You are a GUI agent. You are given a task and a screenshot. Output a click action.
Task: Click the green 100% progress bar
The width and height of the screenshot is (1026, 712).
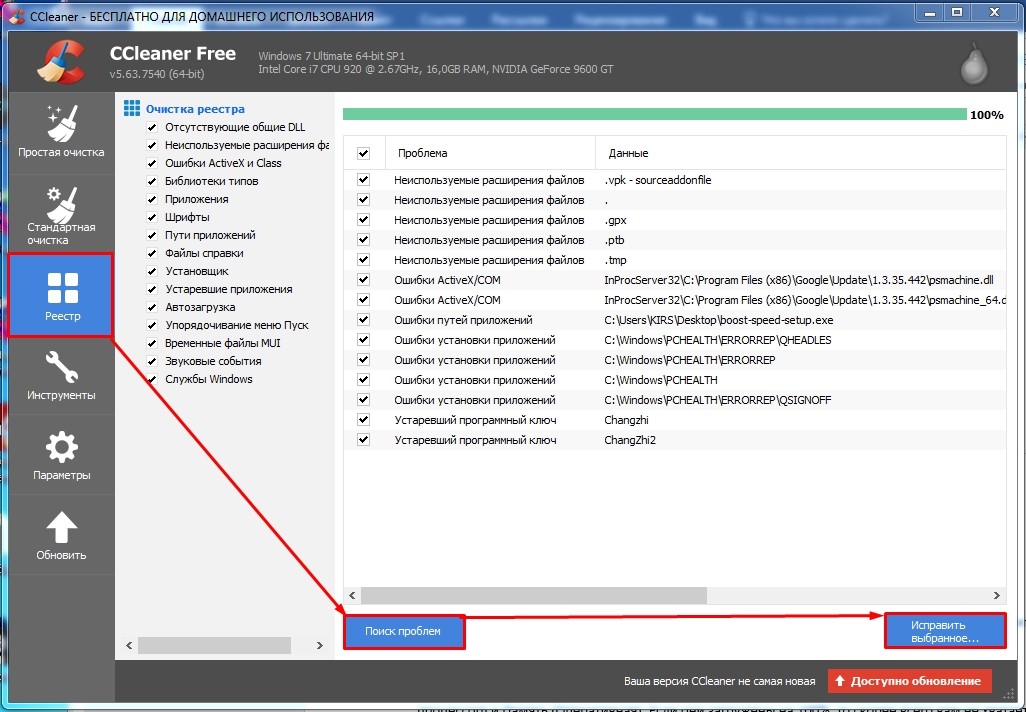(x=654, y=115)
